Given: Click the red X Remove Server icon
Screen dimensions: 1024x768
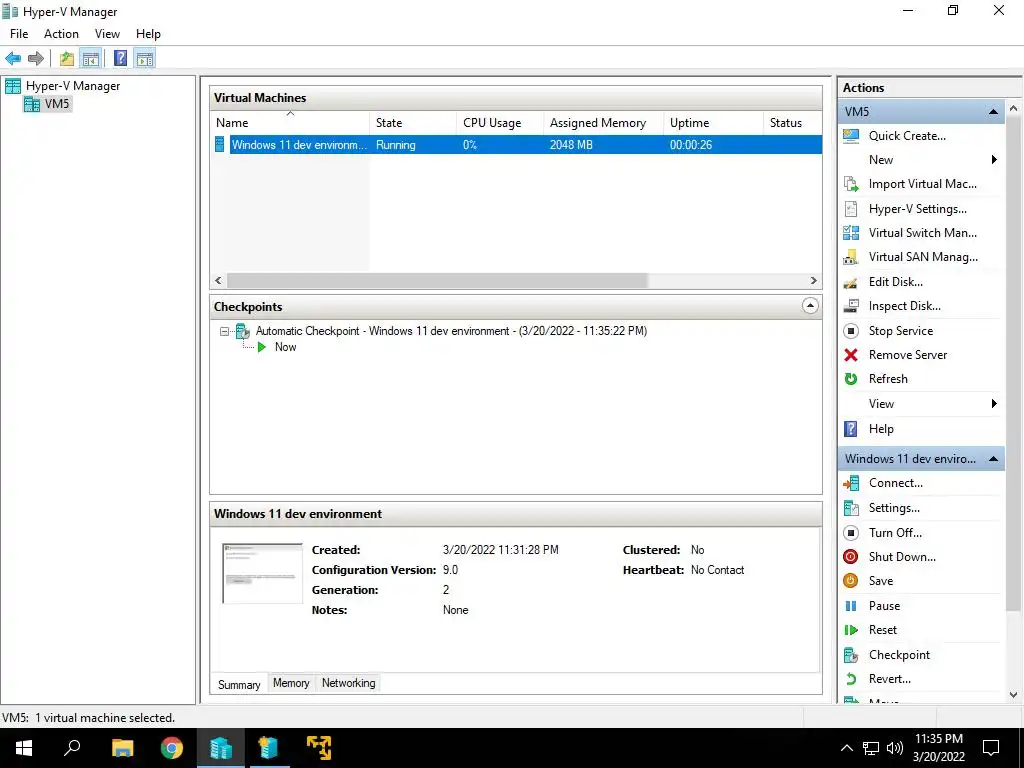Looking at the screenshot, I should tap(851, 355).
